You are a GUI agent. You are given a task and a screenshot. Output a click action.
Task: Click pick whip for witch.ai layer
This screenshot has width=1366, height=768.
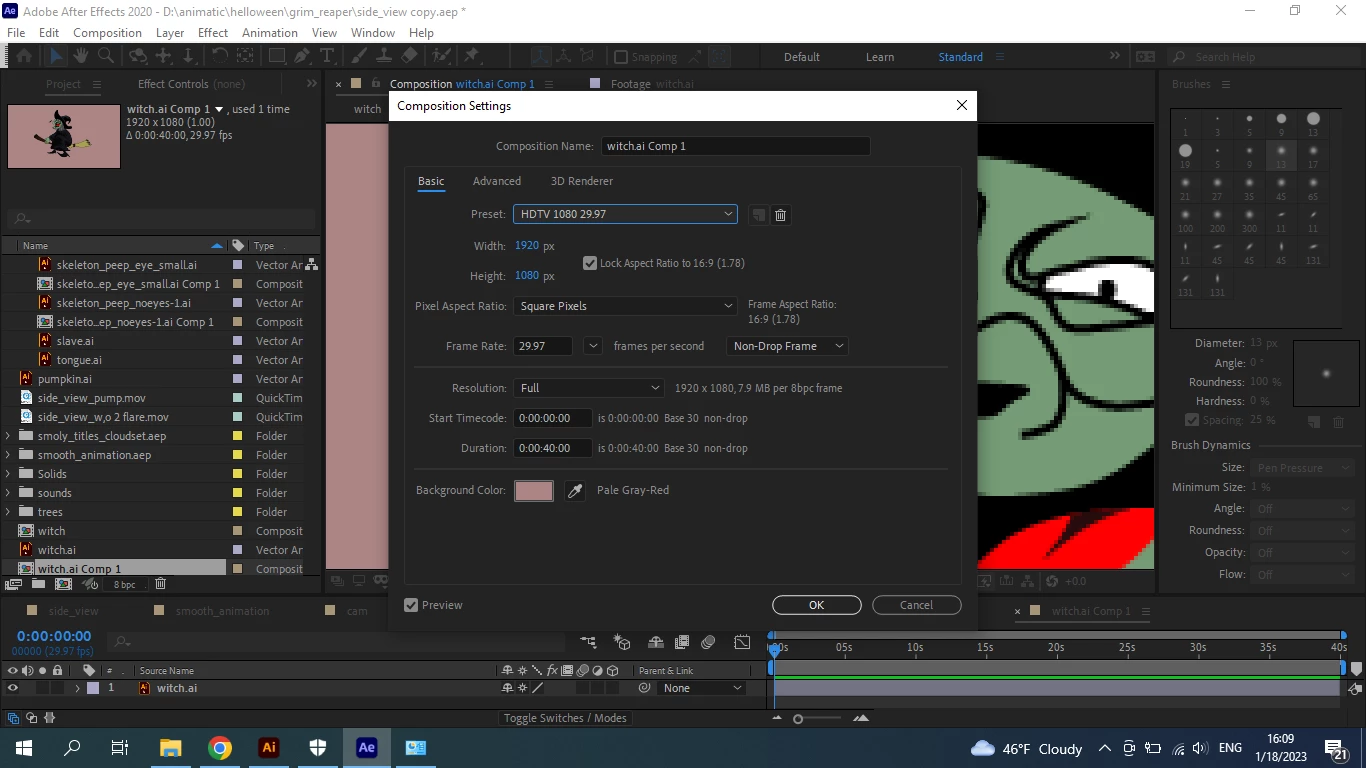(x=644, y=688)
